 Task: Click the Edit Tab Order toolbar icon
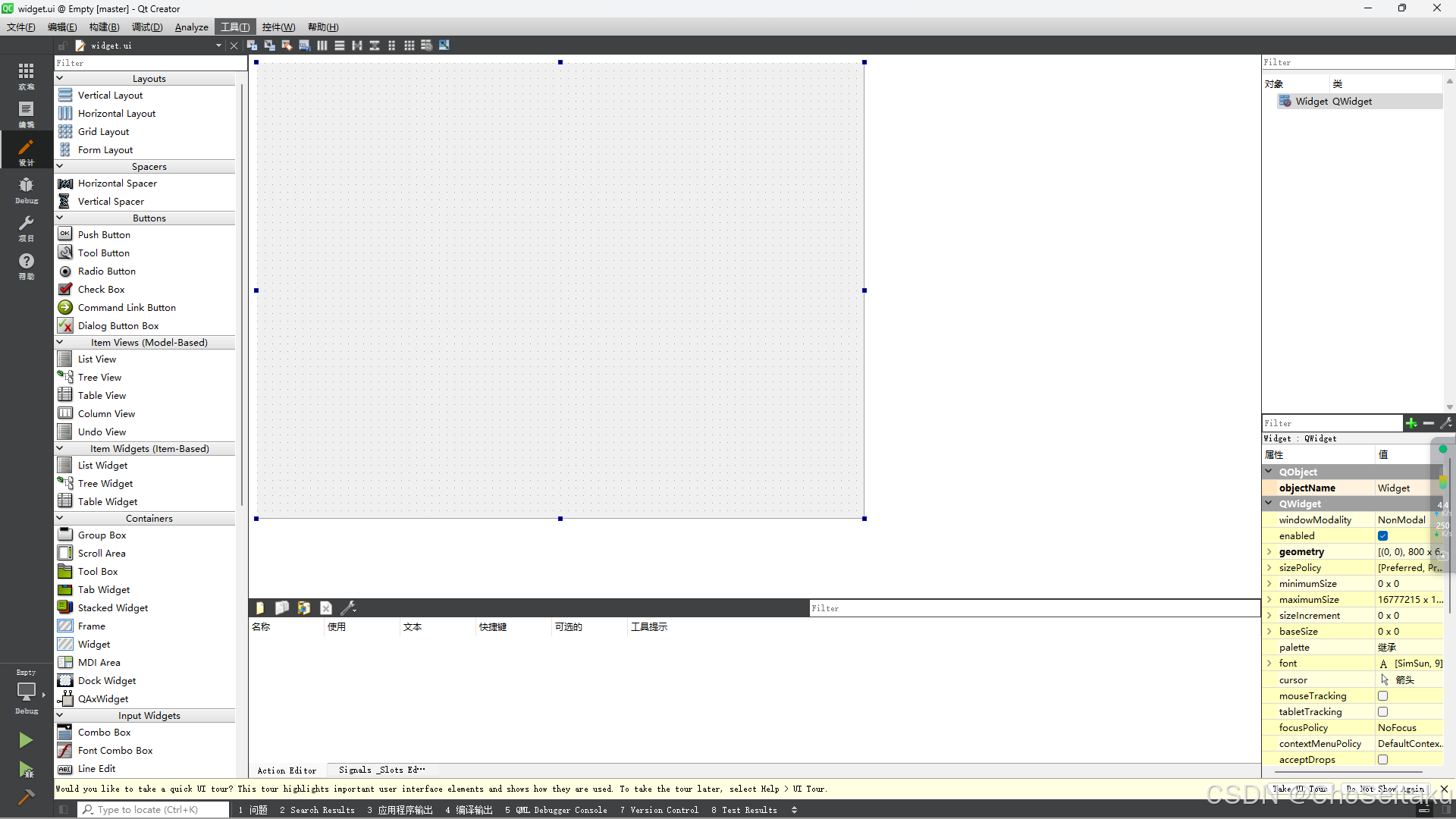pos(304,45)
